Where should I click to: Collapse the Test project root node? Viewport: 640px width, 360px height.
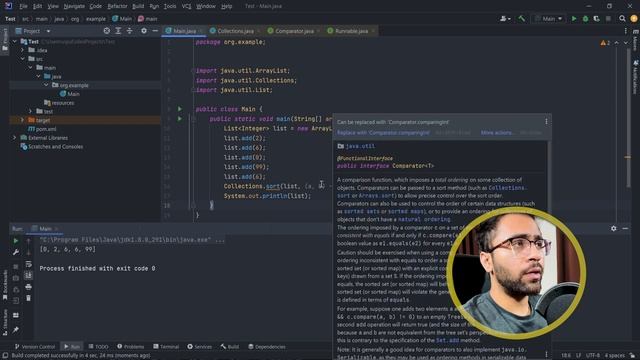tap(15, 42)
